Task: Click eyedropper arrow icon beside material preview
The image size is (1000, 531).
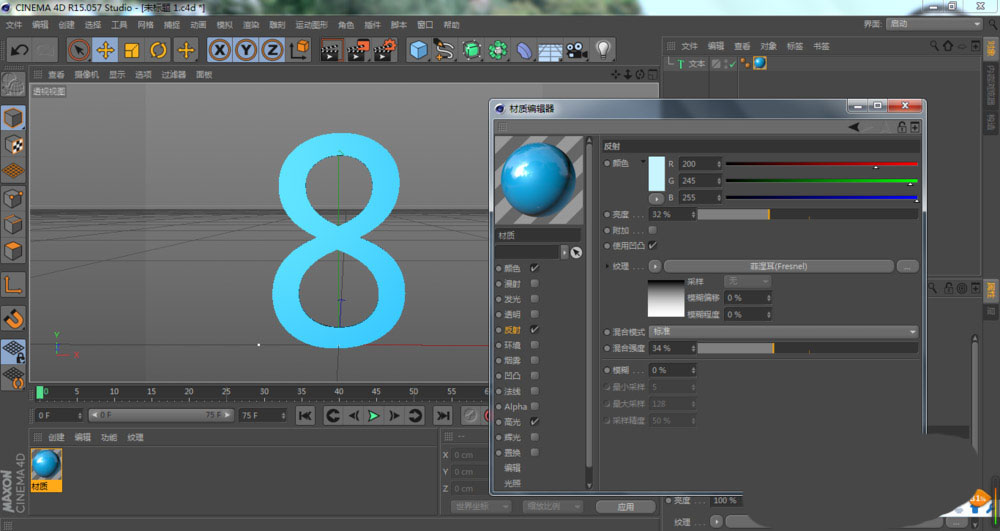Action: pos(576,252)
